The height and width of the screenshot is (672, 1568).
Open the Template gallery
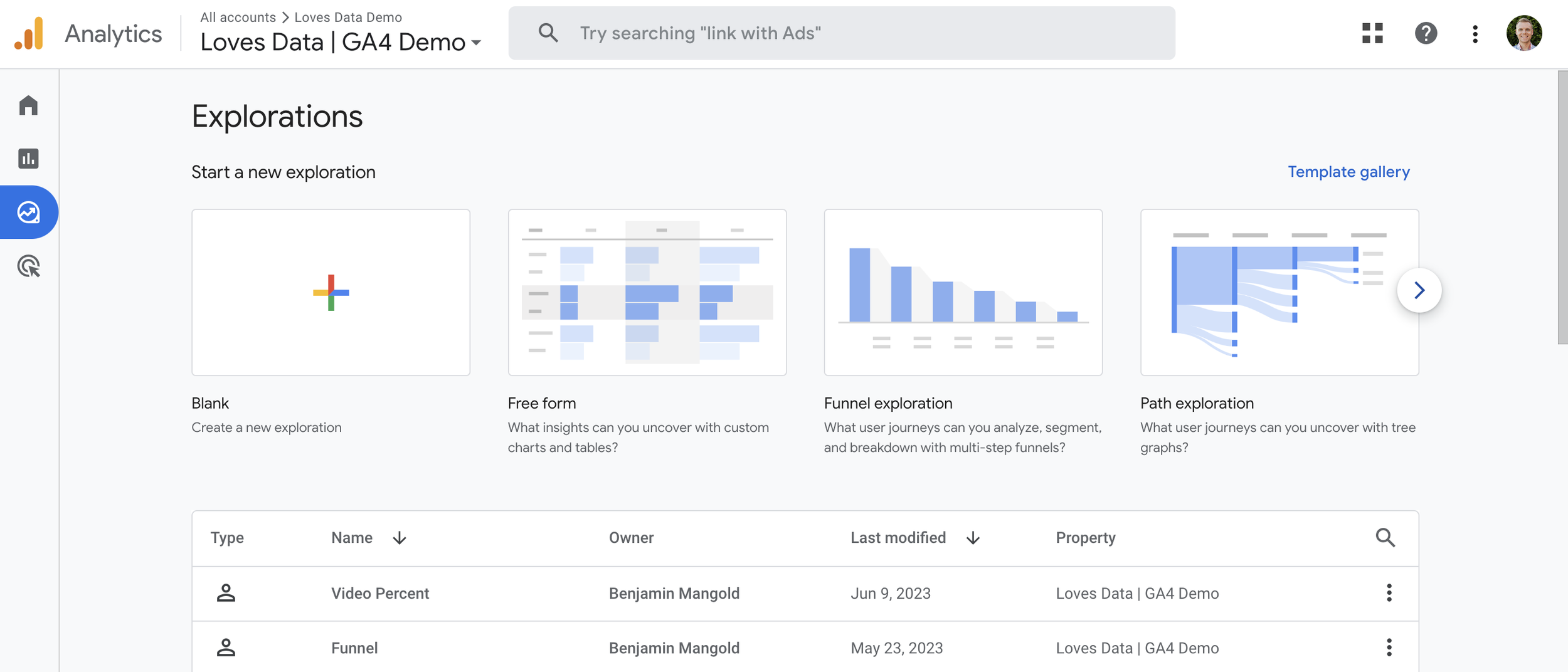[1348, 171]
